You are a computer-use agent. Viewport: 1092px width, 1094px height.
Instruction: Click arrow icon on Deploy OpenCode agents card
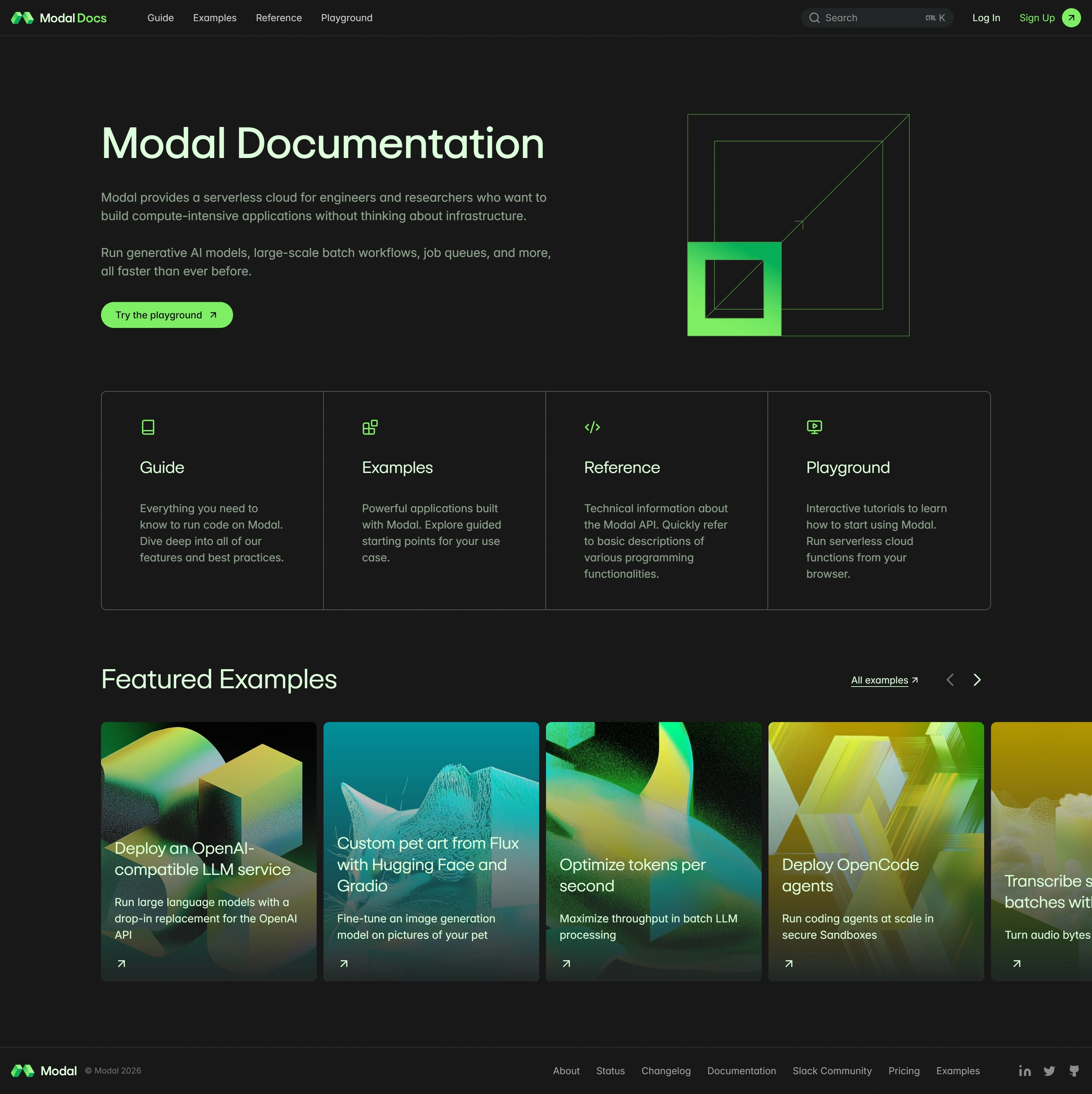(x=789, y=964)
